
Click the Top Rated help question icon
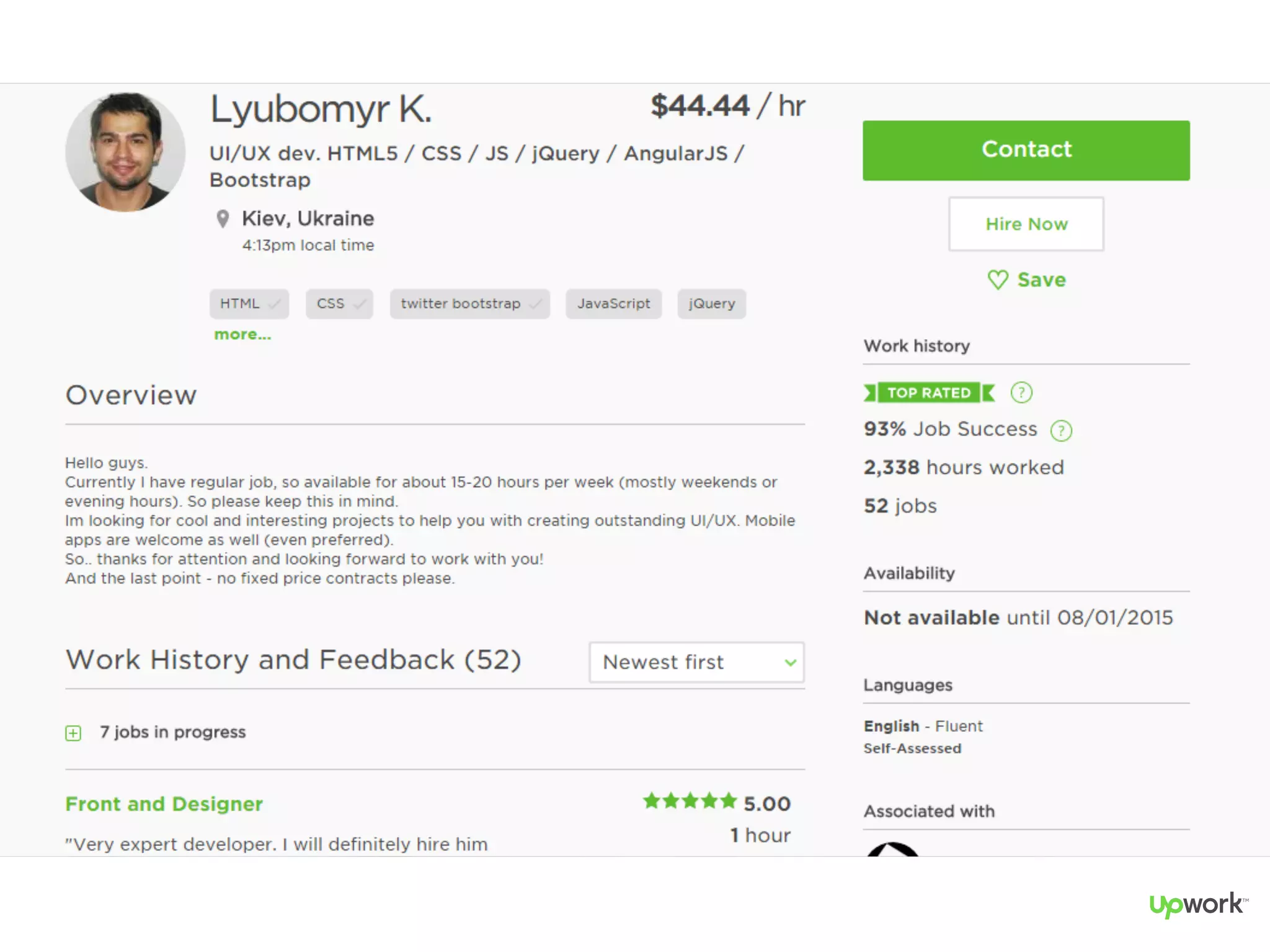point(1021,392)
